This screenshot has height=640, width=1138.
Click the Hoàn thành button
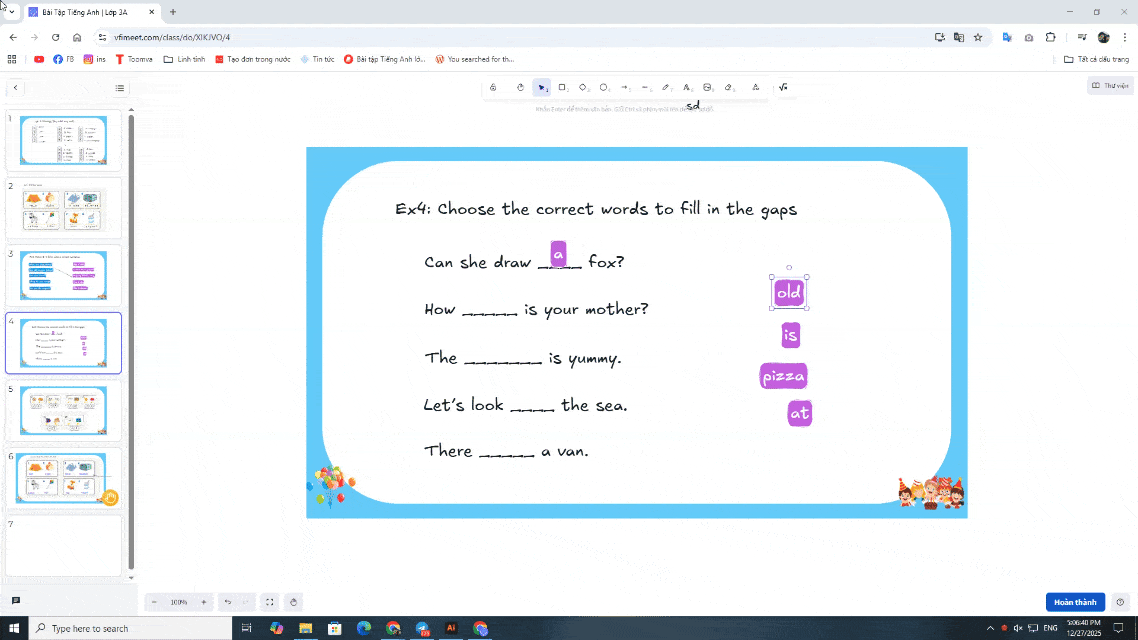(1075, 602)
